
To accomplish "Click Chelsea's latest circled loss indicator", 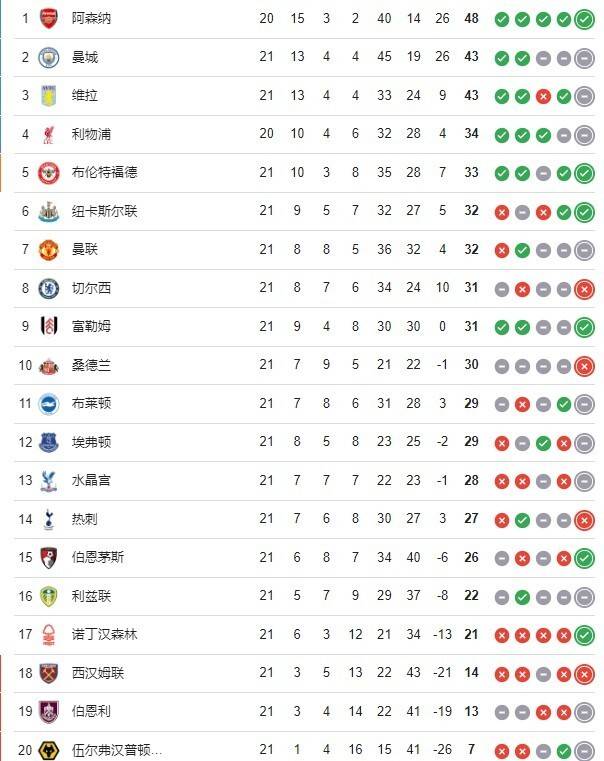I will (585, 288).
